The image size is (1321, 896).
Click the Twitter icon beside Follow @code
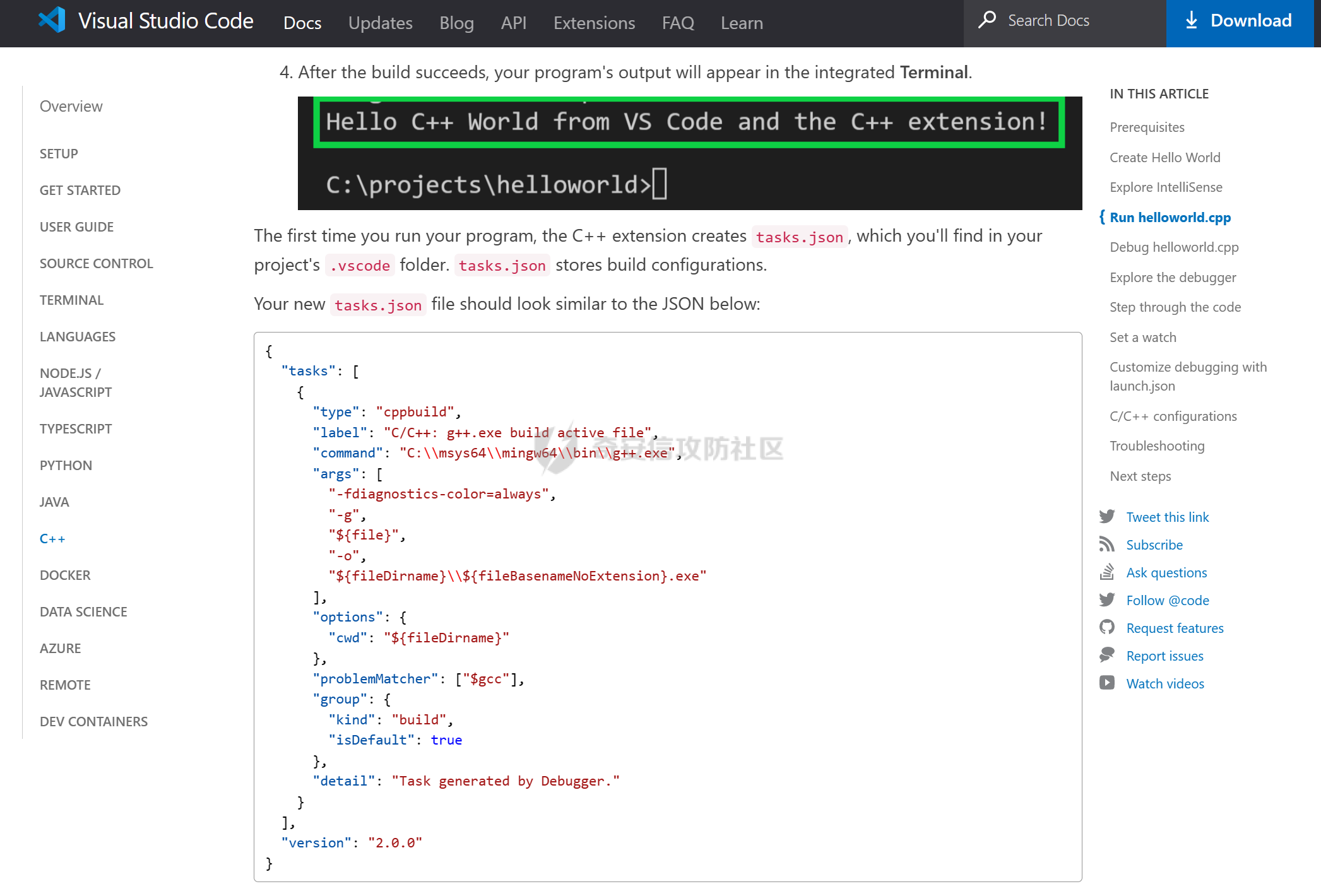(1107, 600)
